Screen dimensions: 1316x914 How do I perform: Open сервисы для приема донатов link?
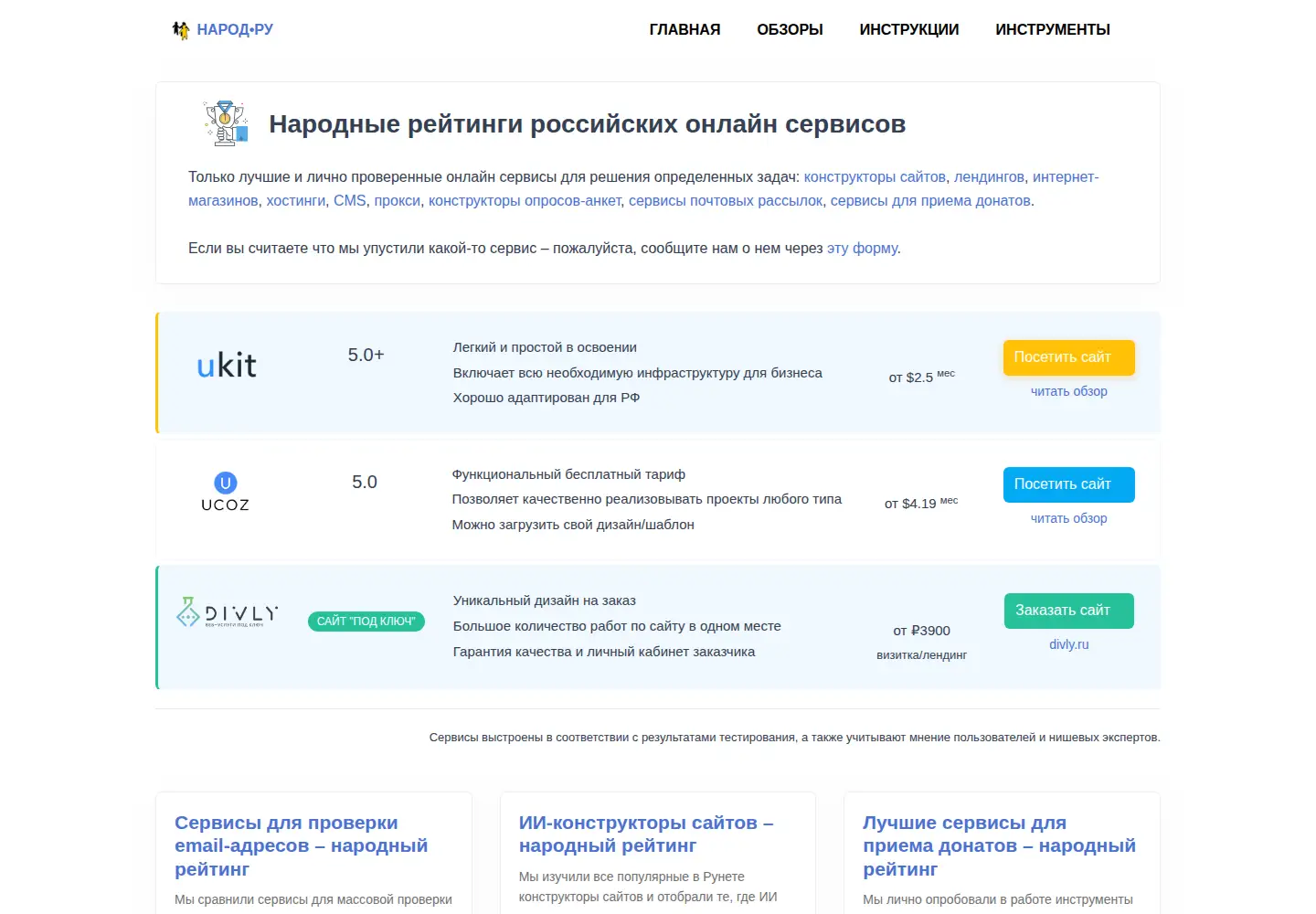point(930,201)
